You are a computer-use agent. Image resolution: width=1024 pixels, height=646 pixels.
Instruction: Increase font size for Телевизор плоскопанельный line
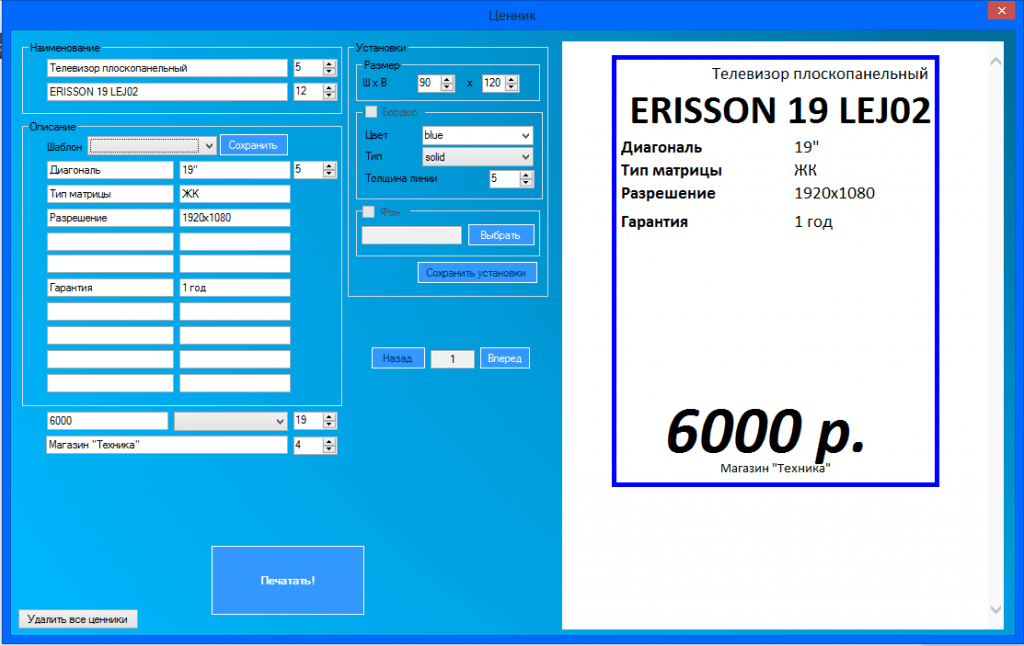coord(329,64)
